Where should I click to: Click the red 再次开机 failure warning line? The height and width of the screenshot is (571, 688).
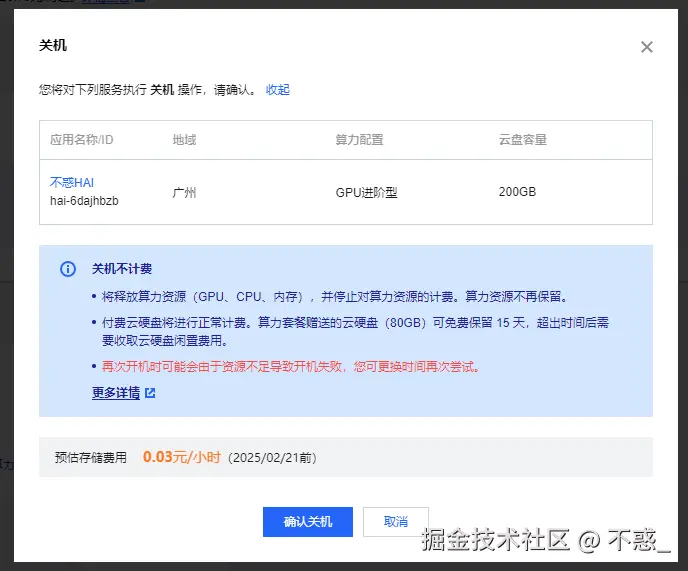tap(291, 366)
